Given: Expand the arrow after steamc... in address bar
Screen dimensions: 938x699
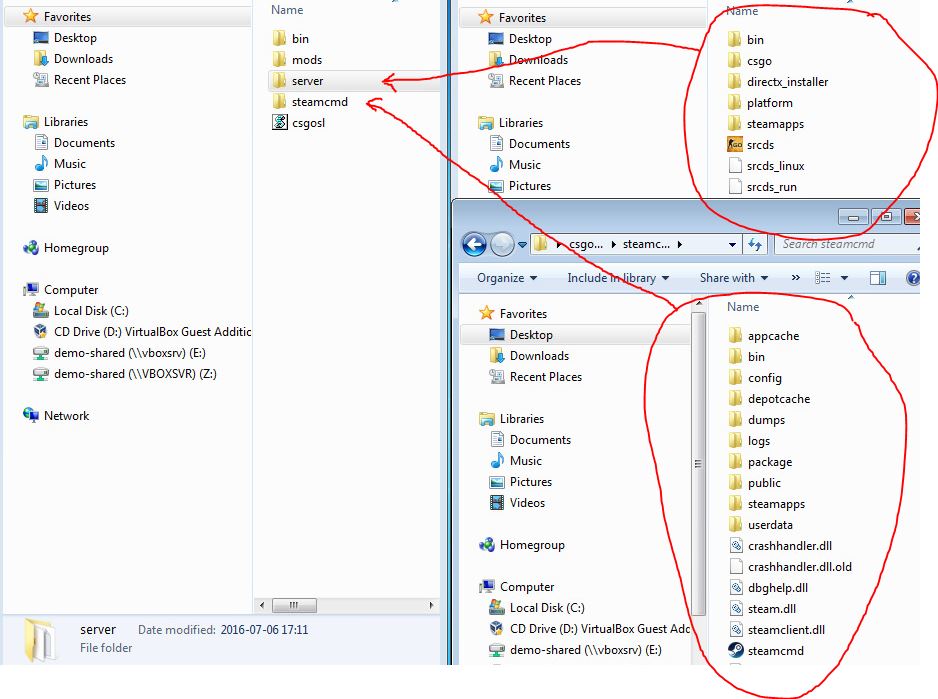Looking at the screenshot, I should (680, 244).
